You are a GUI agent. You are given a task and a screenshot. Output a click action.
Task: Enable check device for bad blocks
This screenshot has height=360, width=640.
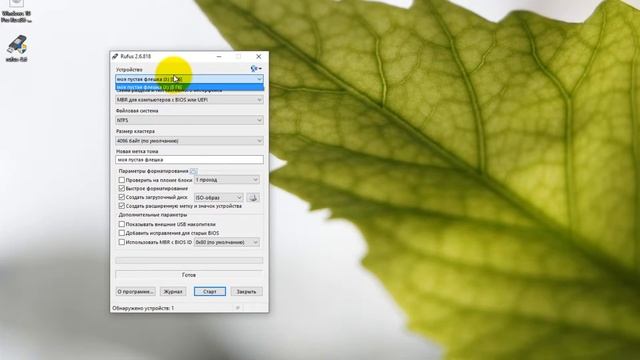tap(122, 180)
